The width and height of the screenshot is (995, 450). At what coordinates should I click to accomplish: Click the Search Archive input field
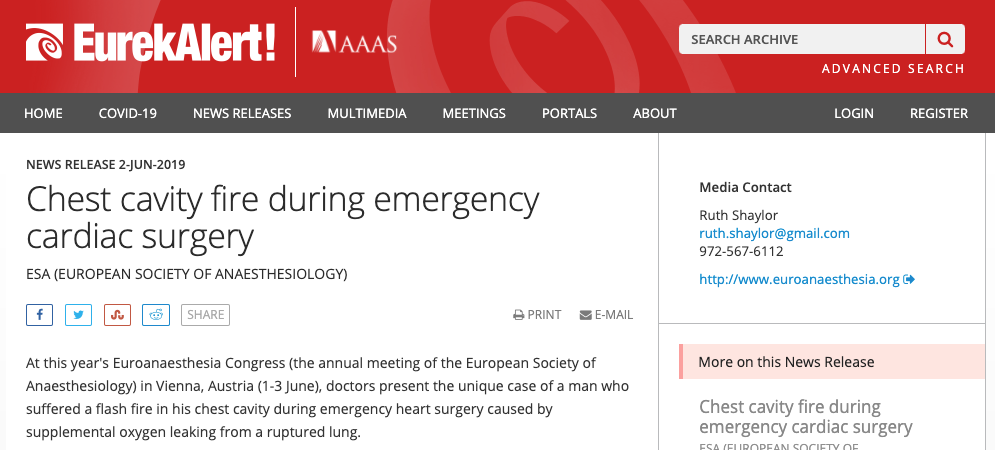click(x=801, y=39)
